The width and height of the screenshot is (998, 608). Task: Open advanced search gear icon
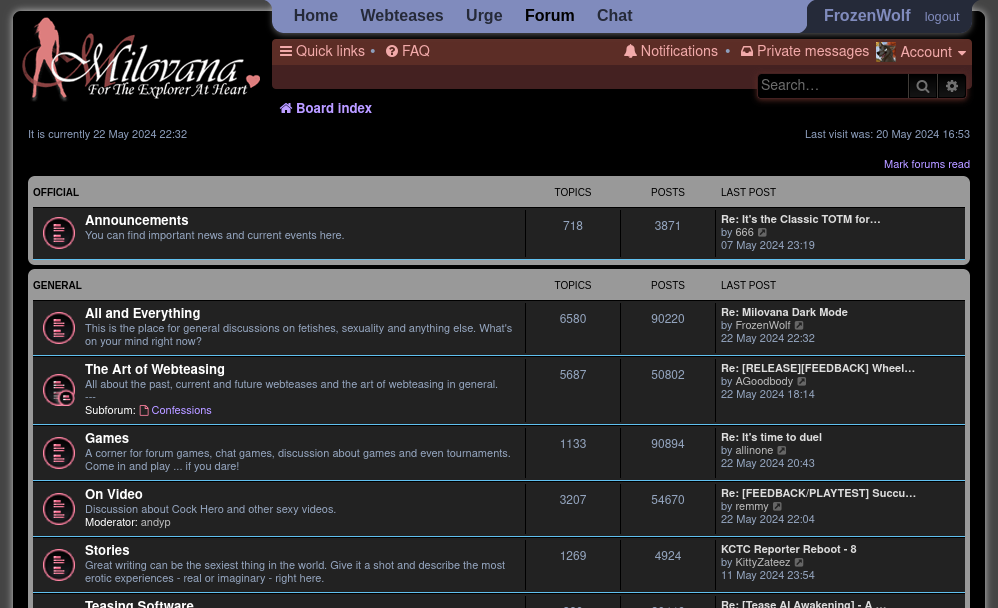[x=952, y=86]
